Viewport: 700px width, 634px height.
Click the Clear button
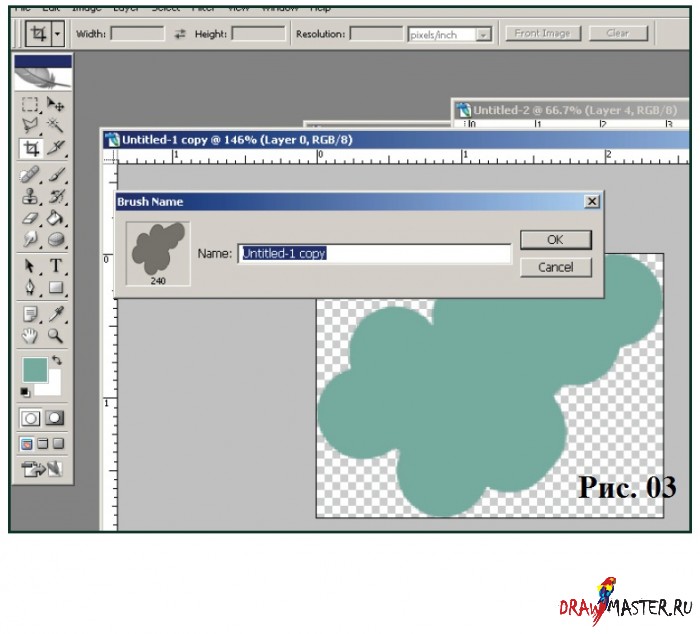(x=618, y=33)
